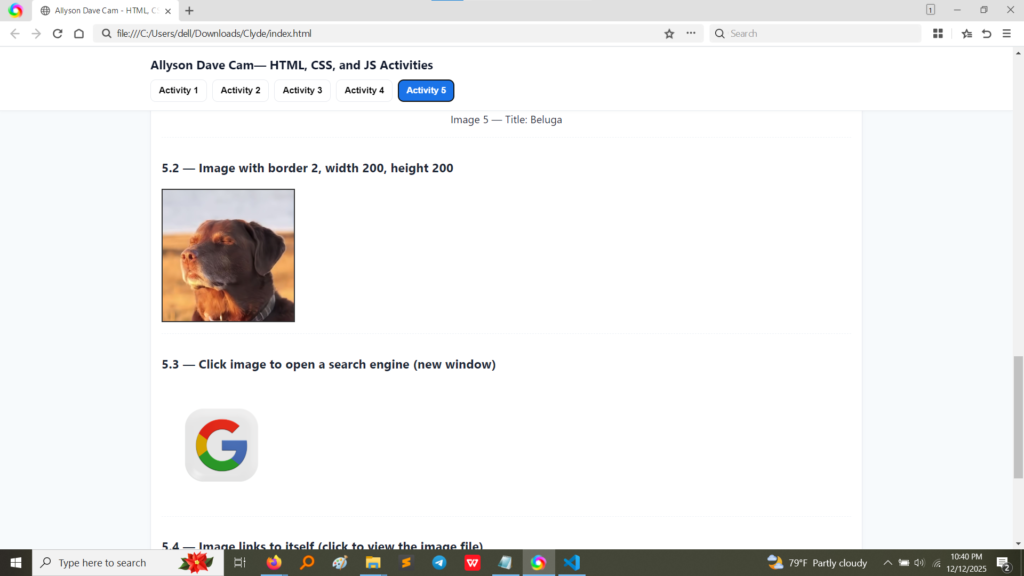This screenshot has width=1024, height=576.
Task: Open the Activity 3 tab
Action: 302,91
